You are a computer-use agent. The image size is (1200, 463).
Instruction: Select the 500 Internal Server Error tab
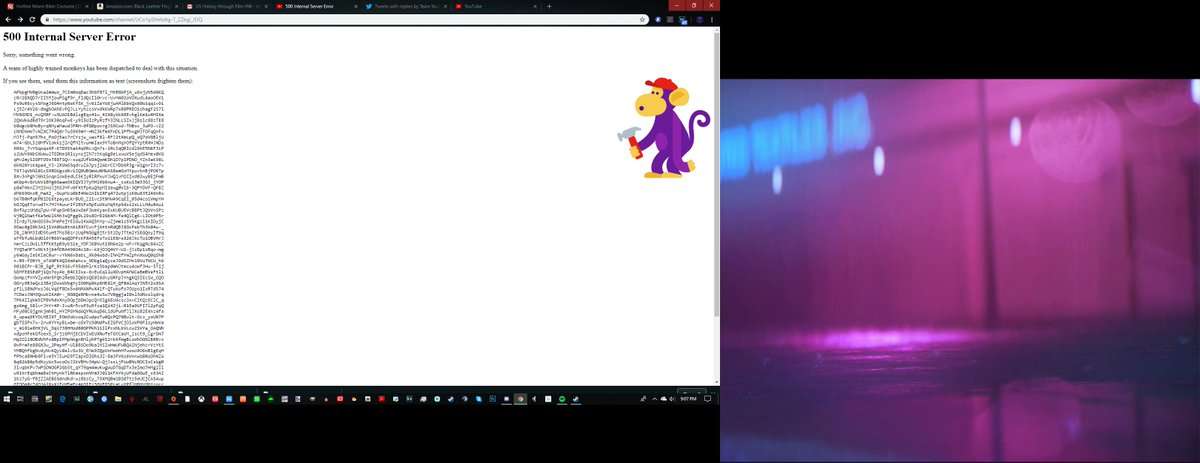point(316,6)
